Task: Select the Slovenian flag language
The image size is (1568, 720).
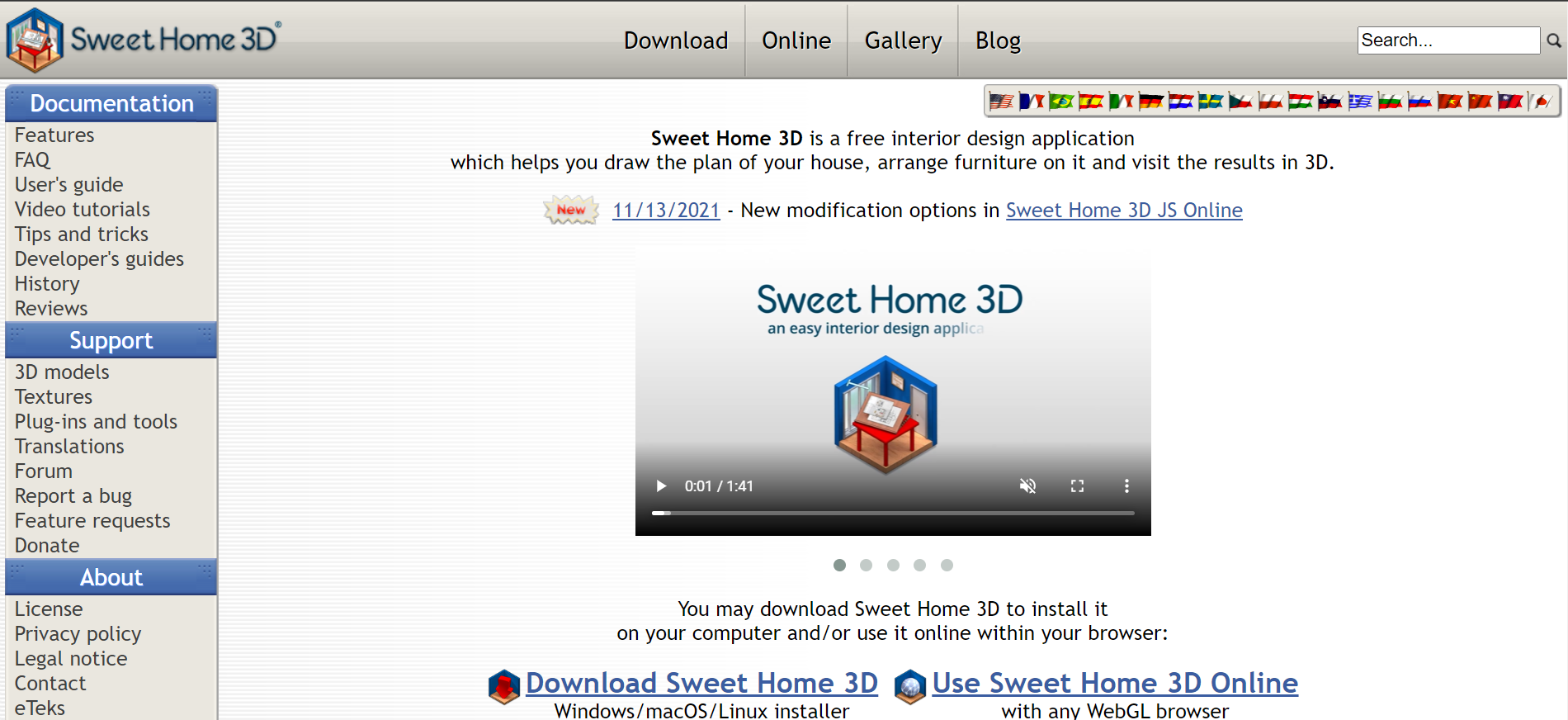Action: (1330, 102)
